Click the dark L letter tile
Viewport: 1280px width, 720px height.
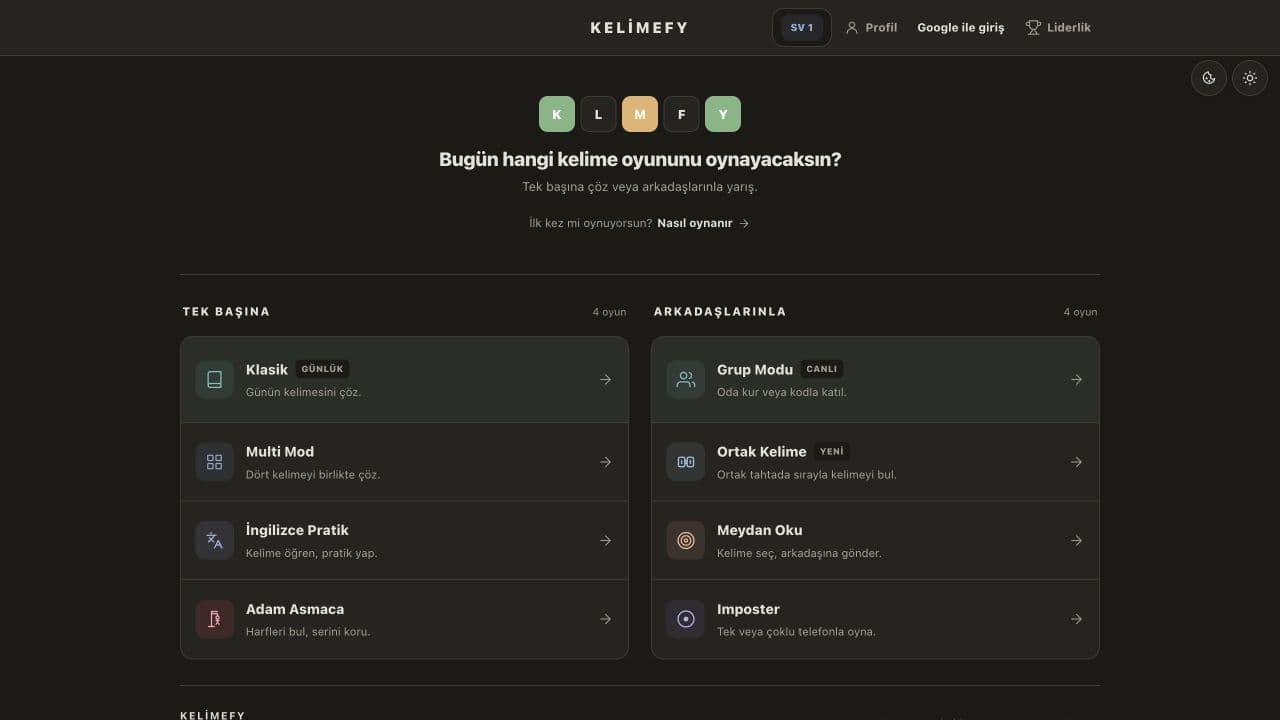pyautogui.click(x=598, y=114)
